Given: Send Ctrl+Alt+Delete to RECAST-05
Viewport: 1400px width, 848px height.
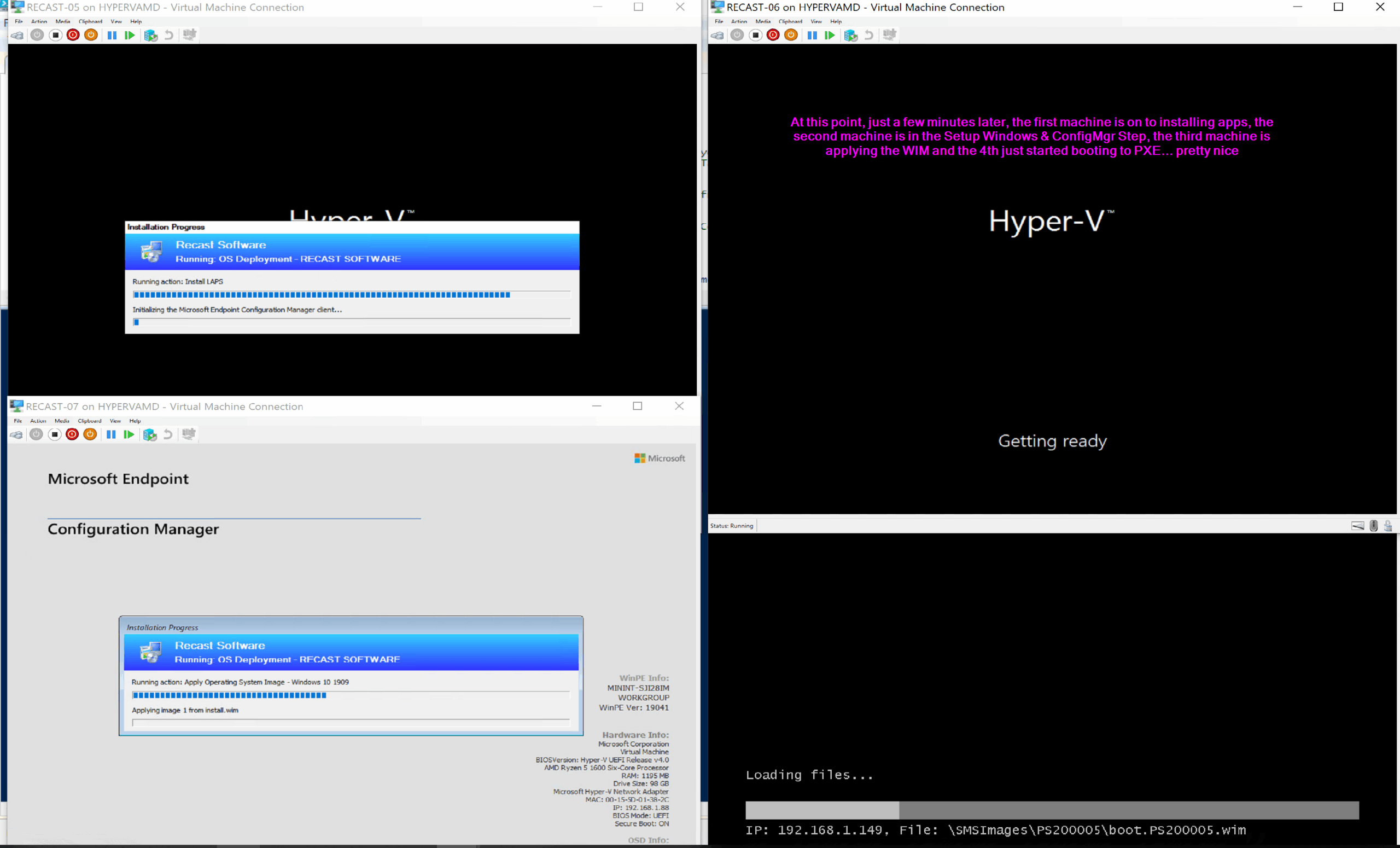Looking at the screenshot, I should tap(16, 34).
